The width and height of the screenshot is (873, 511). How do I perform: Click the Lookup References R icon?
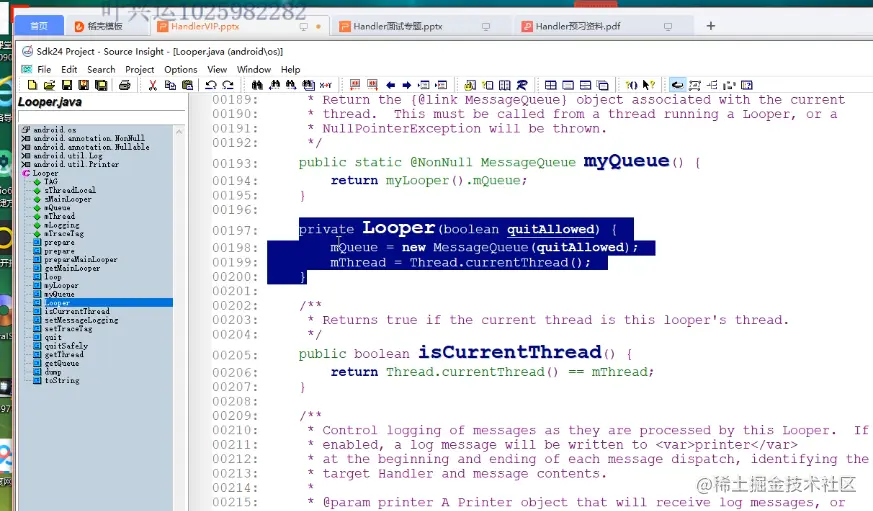click(x=522, y=85)
